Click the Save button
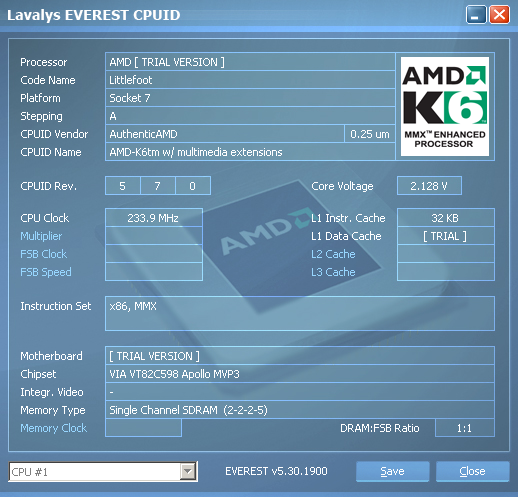This screenshot has height=497, width=518. (392, 471)
